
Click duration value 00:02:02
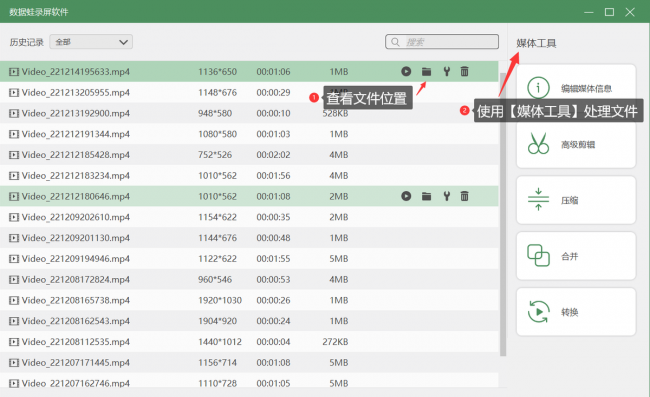click(273, 155)
